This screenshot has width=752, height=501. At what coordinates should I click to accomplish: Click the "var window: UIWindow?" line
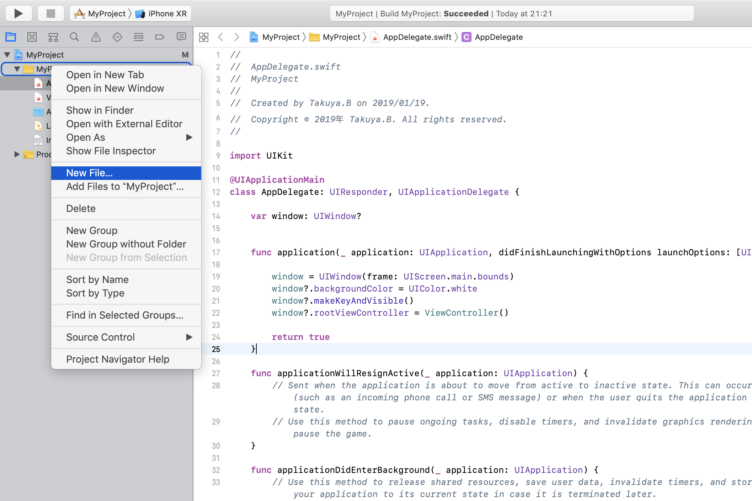[x=306, y=216]
